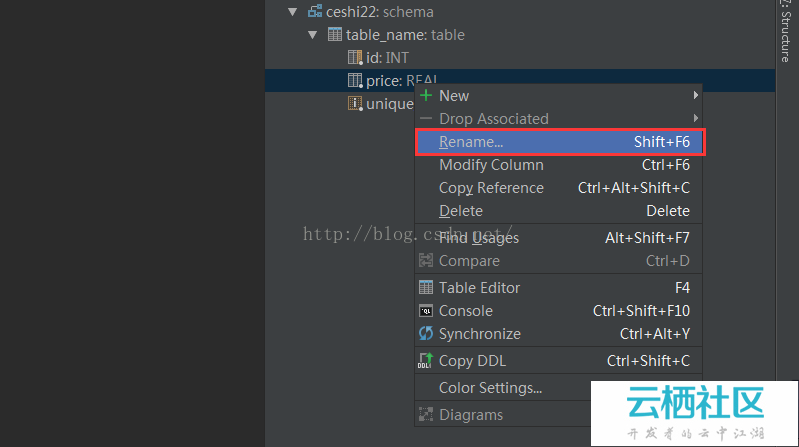Collapse the ceshi22 schema node
This screenshot has height=447, width=799.
292,12
